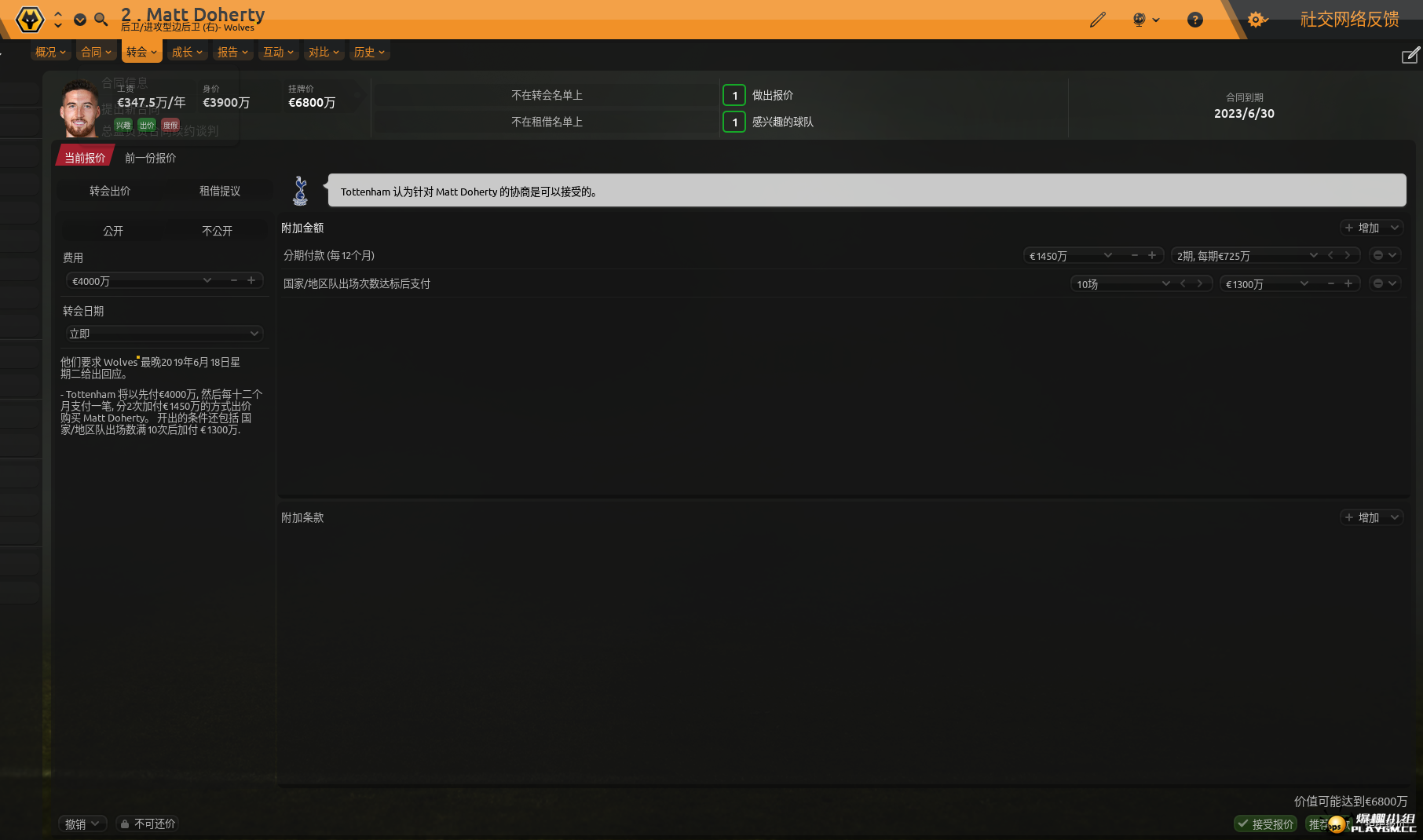This screenshot has height=840, width=1423.
Task: Switch to the 当前报价 tab
Action: 85,158
